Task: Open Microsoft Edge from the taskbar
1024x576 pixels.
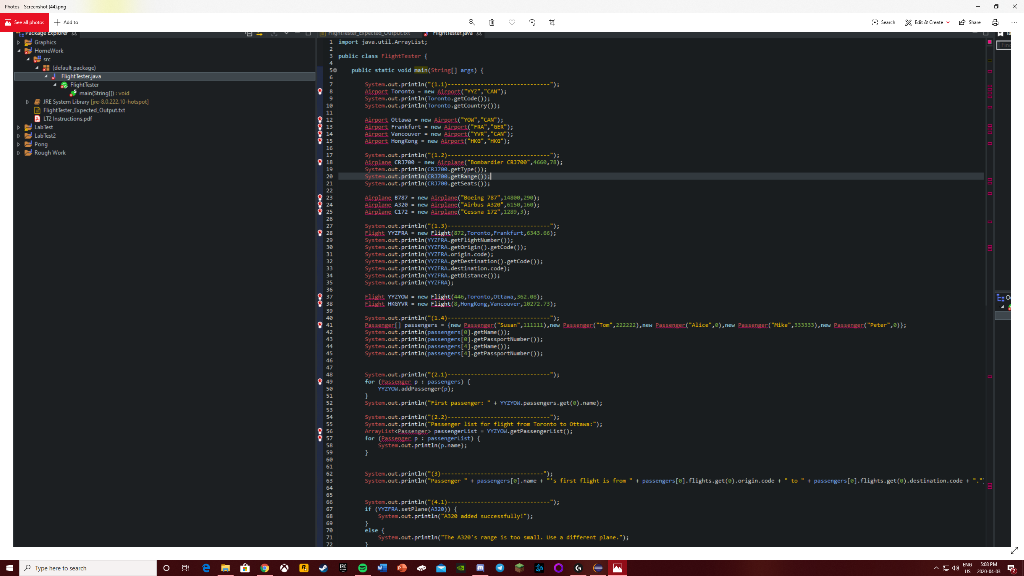Action: pos(205,566)
